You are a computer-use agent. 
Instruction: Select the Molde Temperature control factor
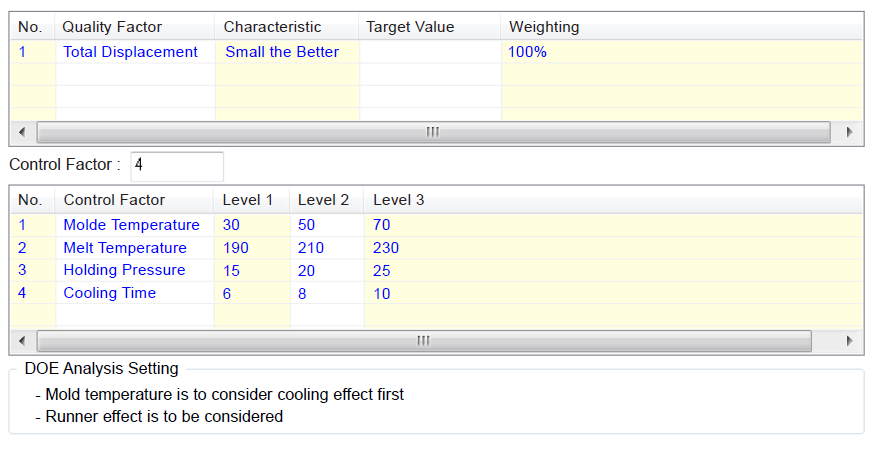click(131, 226)
